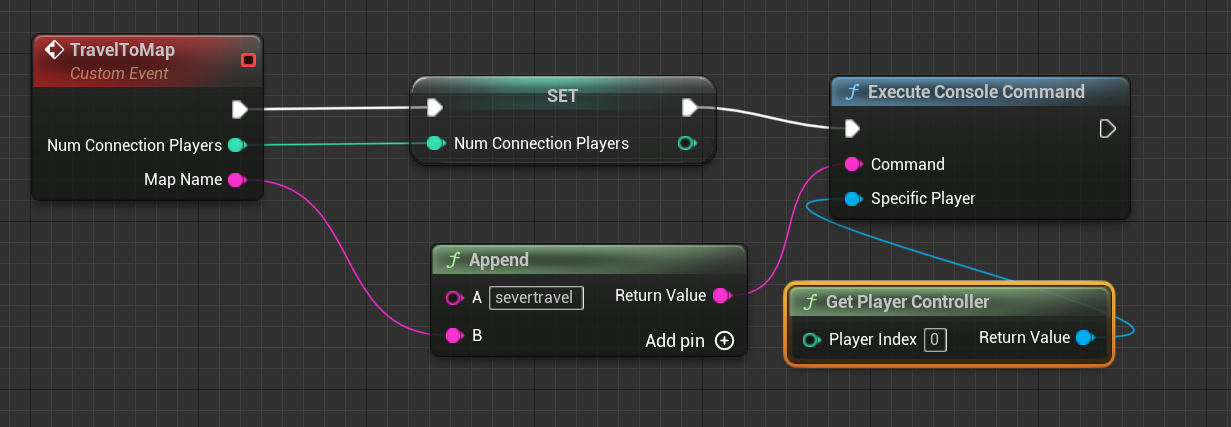
Task: Click the SET node execution output pin
Action: coord(690,107)
